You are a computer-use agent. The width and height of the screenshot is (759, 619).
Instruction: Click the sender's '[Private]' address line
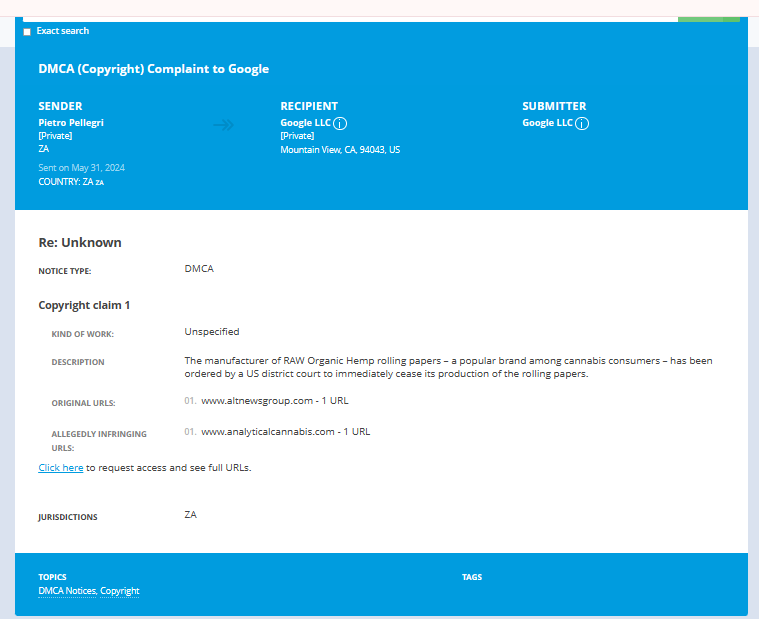click(55, 136)
